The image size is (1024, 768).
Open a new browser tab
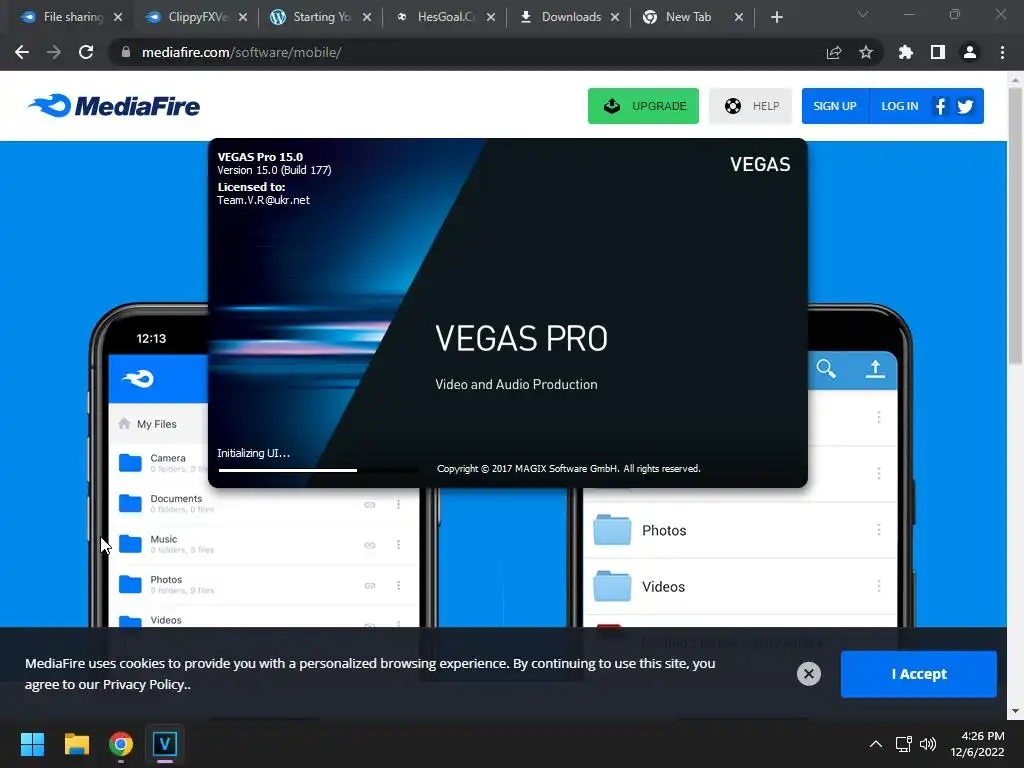click(776, 17)
